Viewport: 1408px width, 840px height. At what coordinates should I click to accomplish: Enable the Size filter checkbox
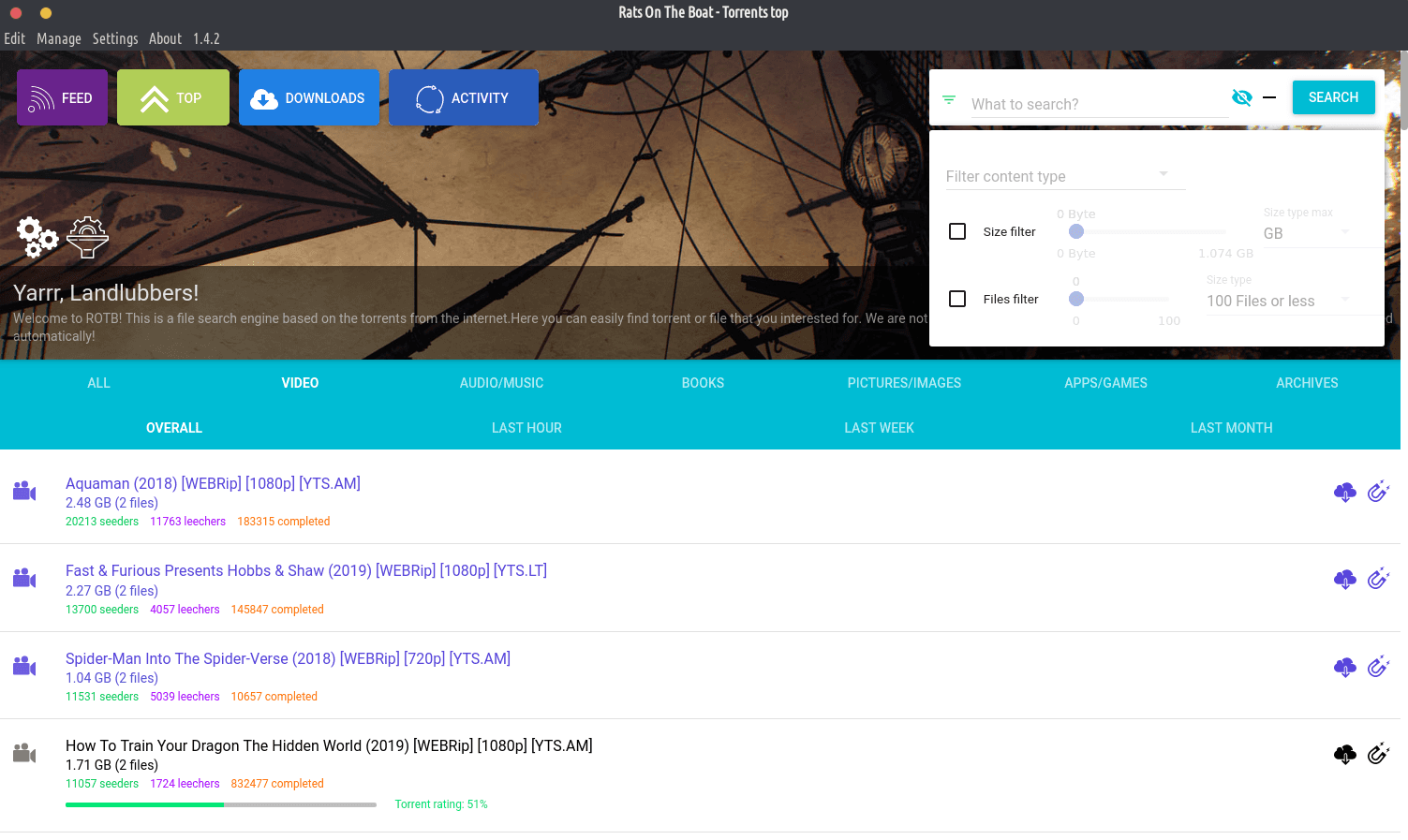[957, 231]
